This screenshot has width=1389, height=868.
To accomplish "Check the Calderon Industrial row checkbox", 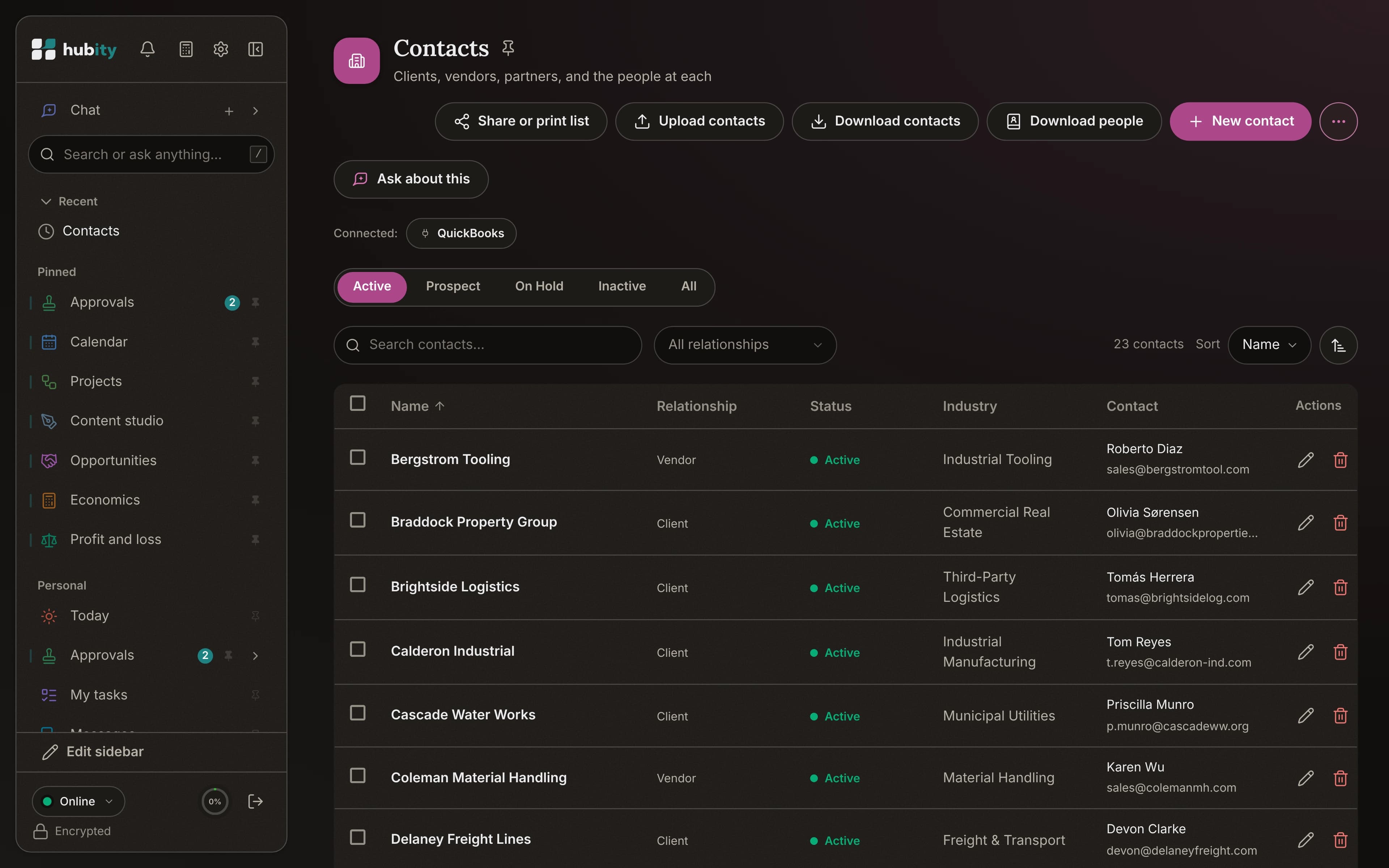I will [x=358, y=649].
